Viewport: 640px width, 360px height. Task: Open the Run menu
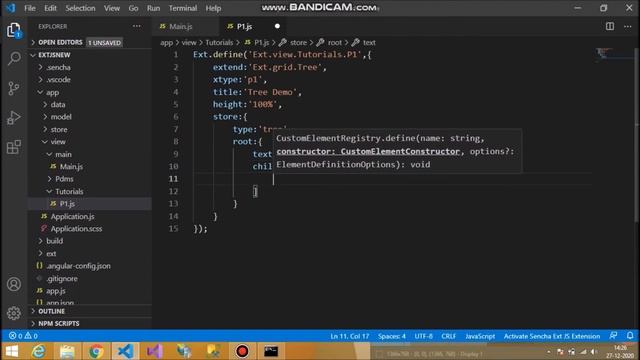[153, 8]
